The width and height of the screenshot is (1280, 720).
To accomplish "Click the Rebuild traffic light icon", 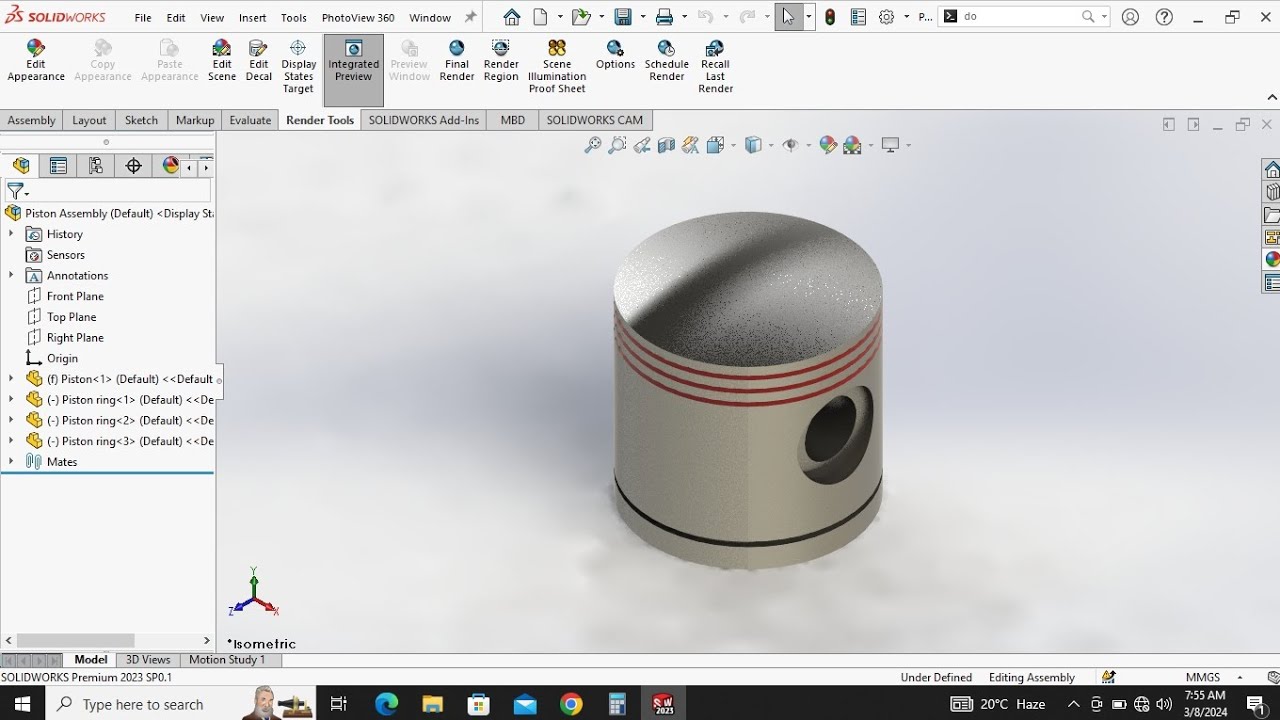I will (x=830, y=17).
